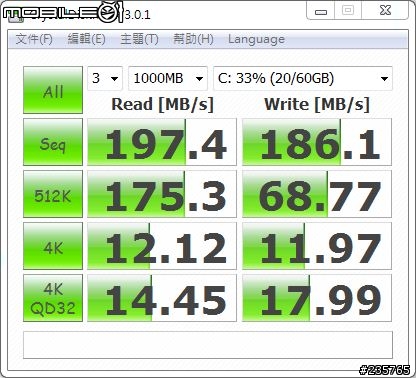Expand the test count dropdown showing 3
The height and width of the screenshot is (378, 416).
tap(105, 78)
